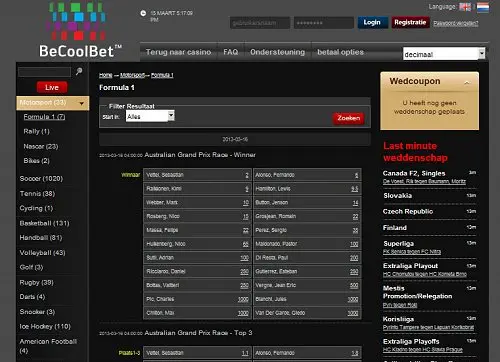Image resolution: width=500 pixels, height=362 pixels.
Task: Focus the password input field
Action: [324, 23]
